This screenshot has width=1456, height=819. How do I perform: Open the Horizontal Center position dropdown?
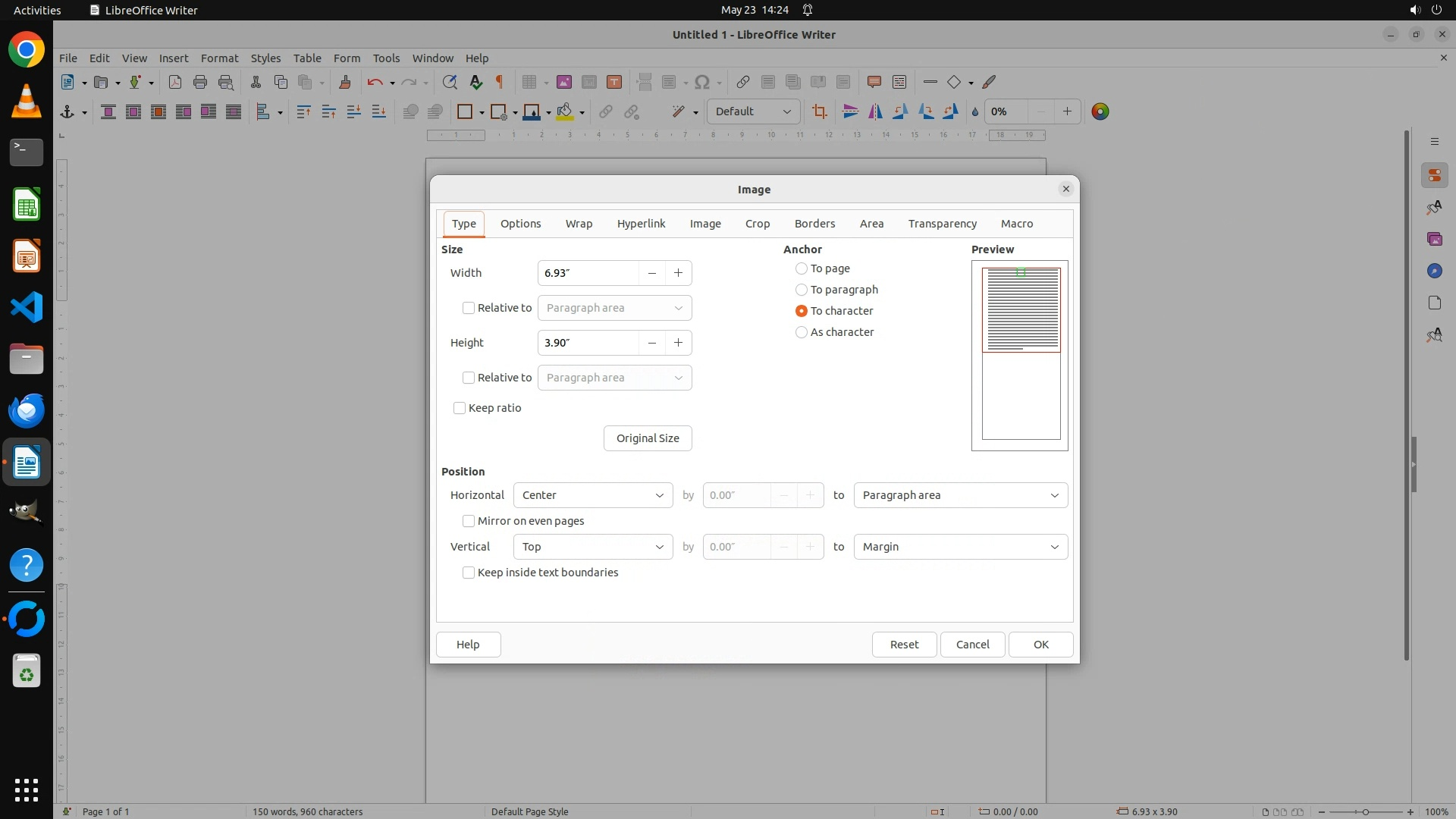592,495
